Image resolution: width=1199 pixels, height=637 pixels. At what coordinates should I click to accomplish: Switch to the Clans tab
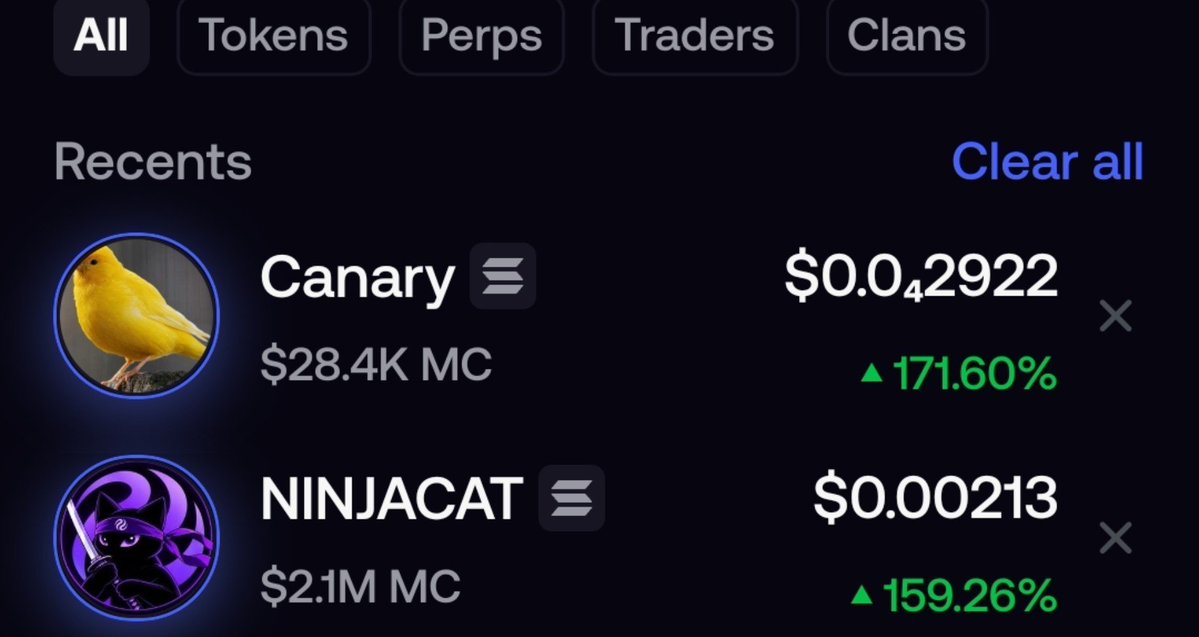[907, 36]
